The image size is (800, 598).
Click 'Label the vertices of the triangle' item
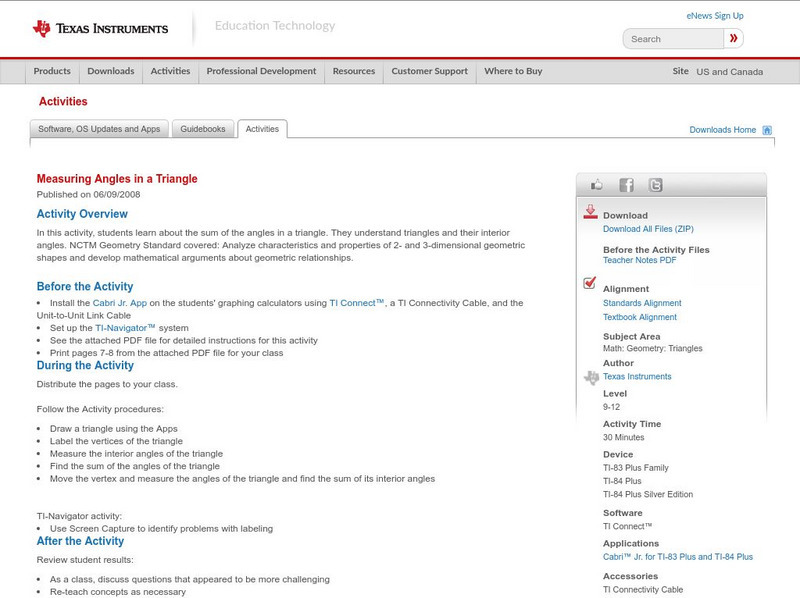pyautogui.click(x=116, y=441)
